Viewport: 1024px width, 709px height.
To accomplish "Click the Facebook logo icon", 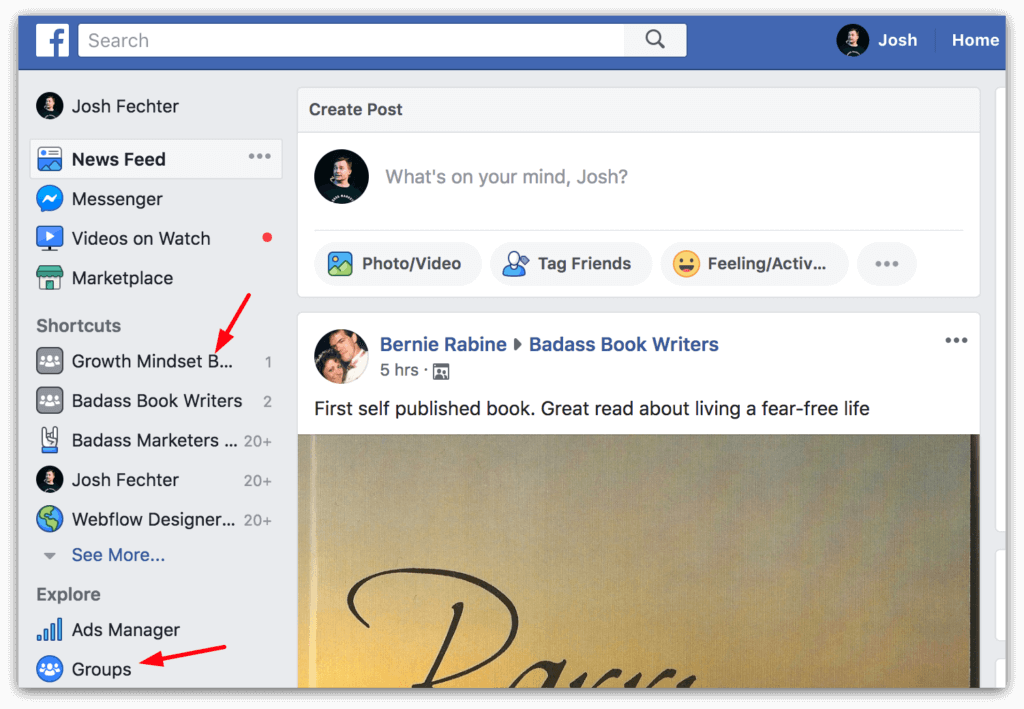I will [x=52, y=40].
